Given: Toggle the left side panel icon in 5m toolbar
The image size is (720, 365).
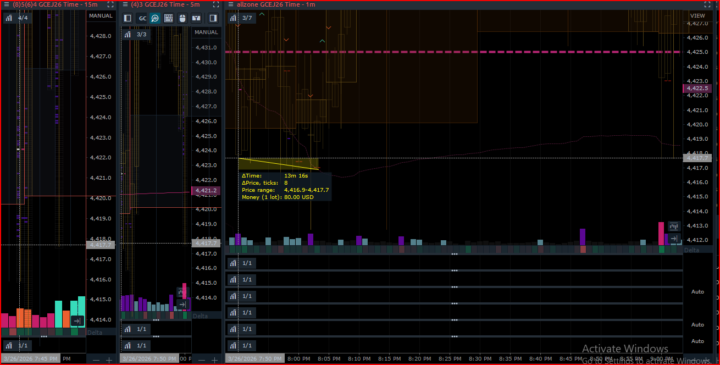Looking at the screenshot, I should 128,18.
